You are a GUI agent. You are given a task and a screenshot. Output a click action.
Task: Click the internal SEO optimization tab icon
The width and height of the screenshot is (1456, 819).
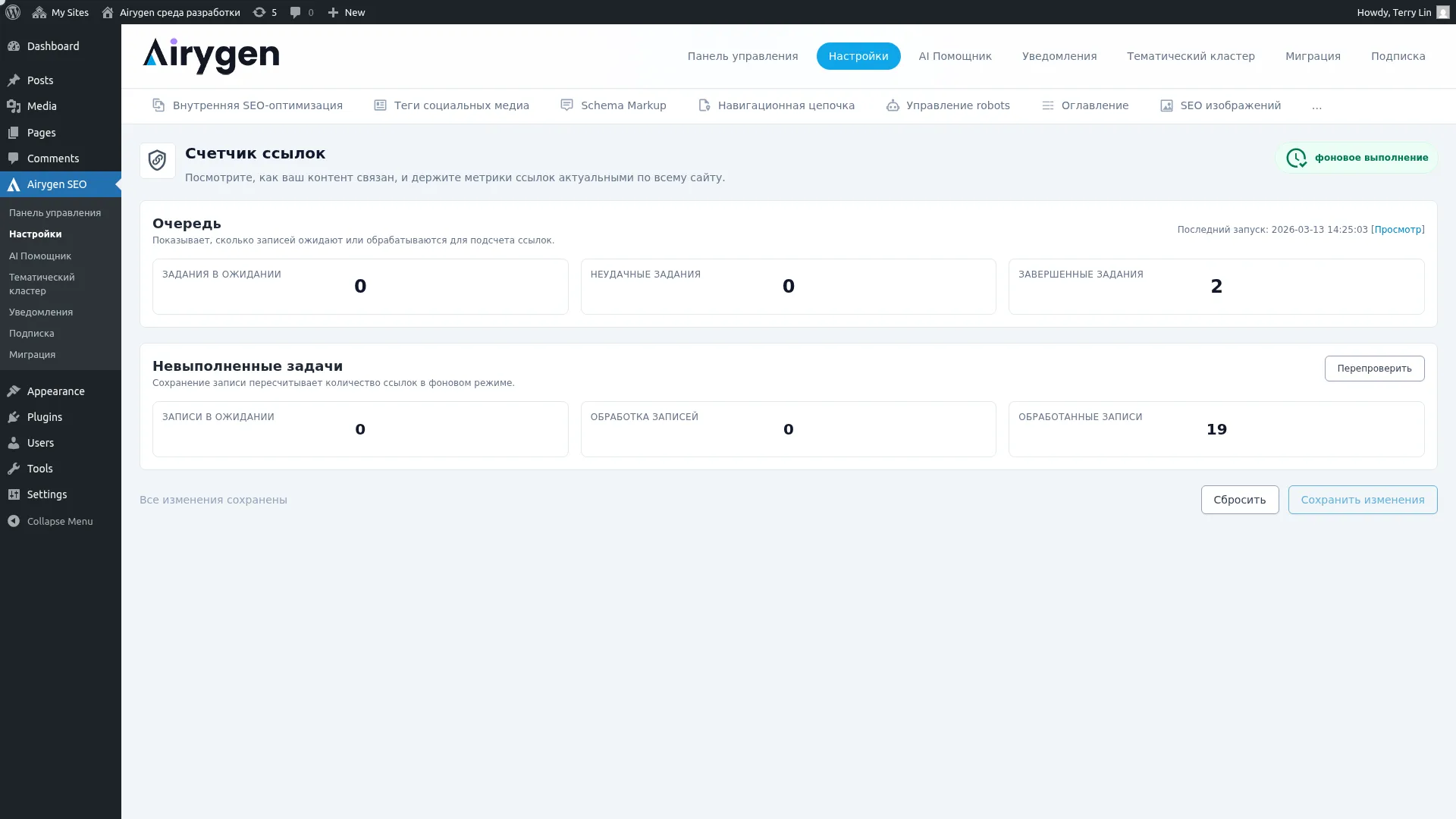[x=158, y=105]
